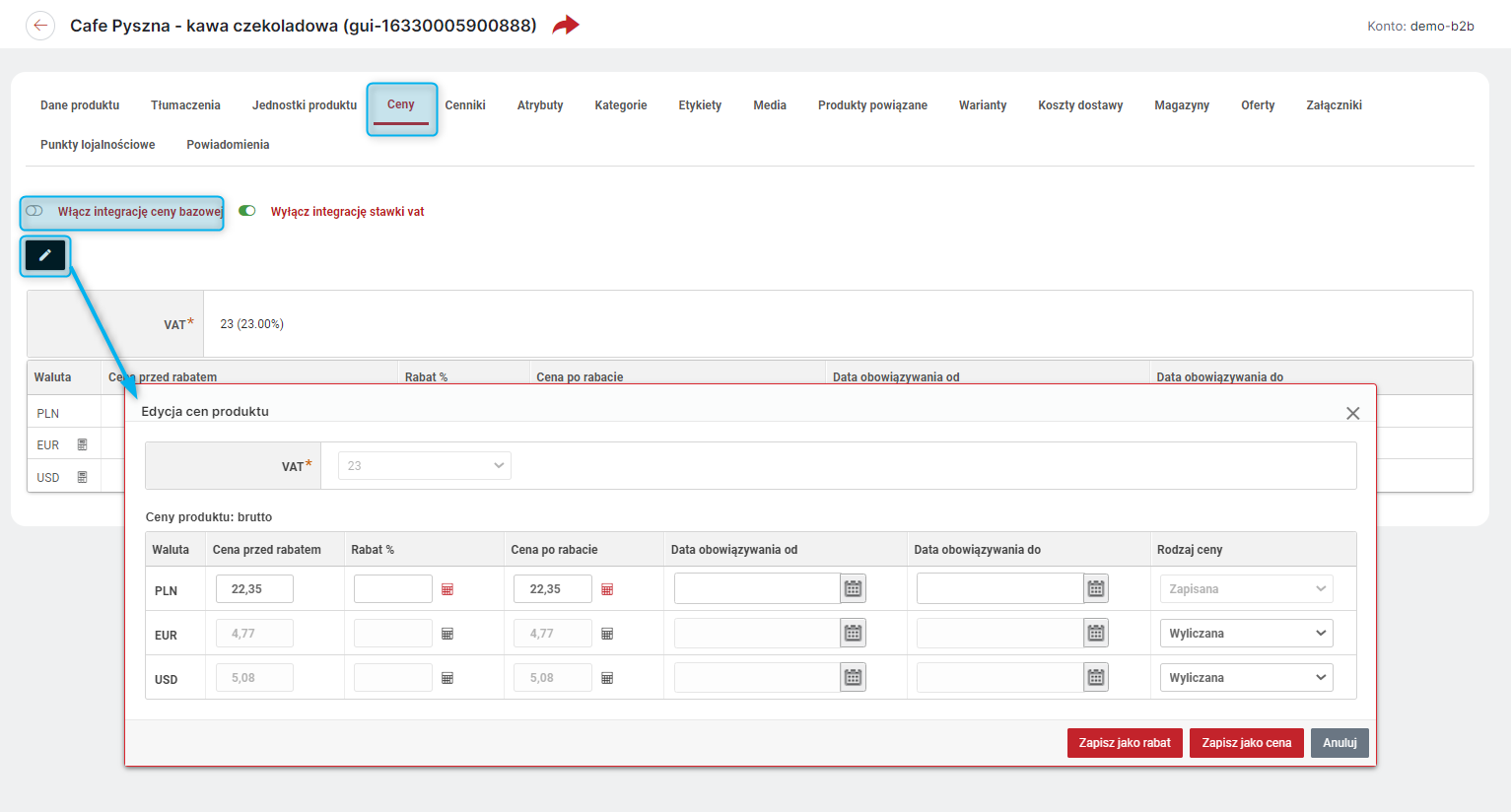This screenshot has width=1511, height=812.
Task: Switch to Tłumaczenia tab
Action: [x=185, y=105]
